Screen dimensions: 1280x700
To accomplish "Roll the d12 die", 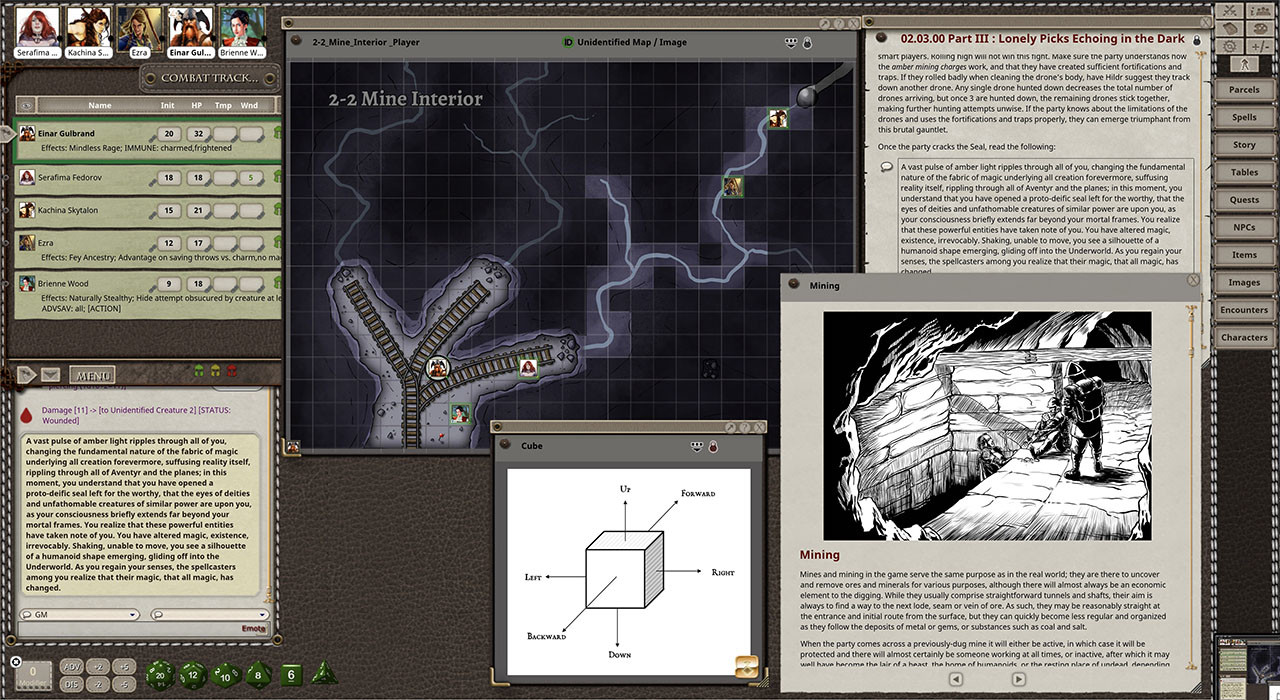I will [x=192, y=676].
